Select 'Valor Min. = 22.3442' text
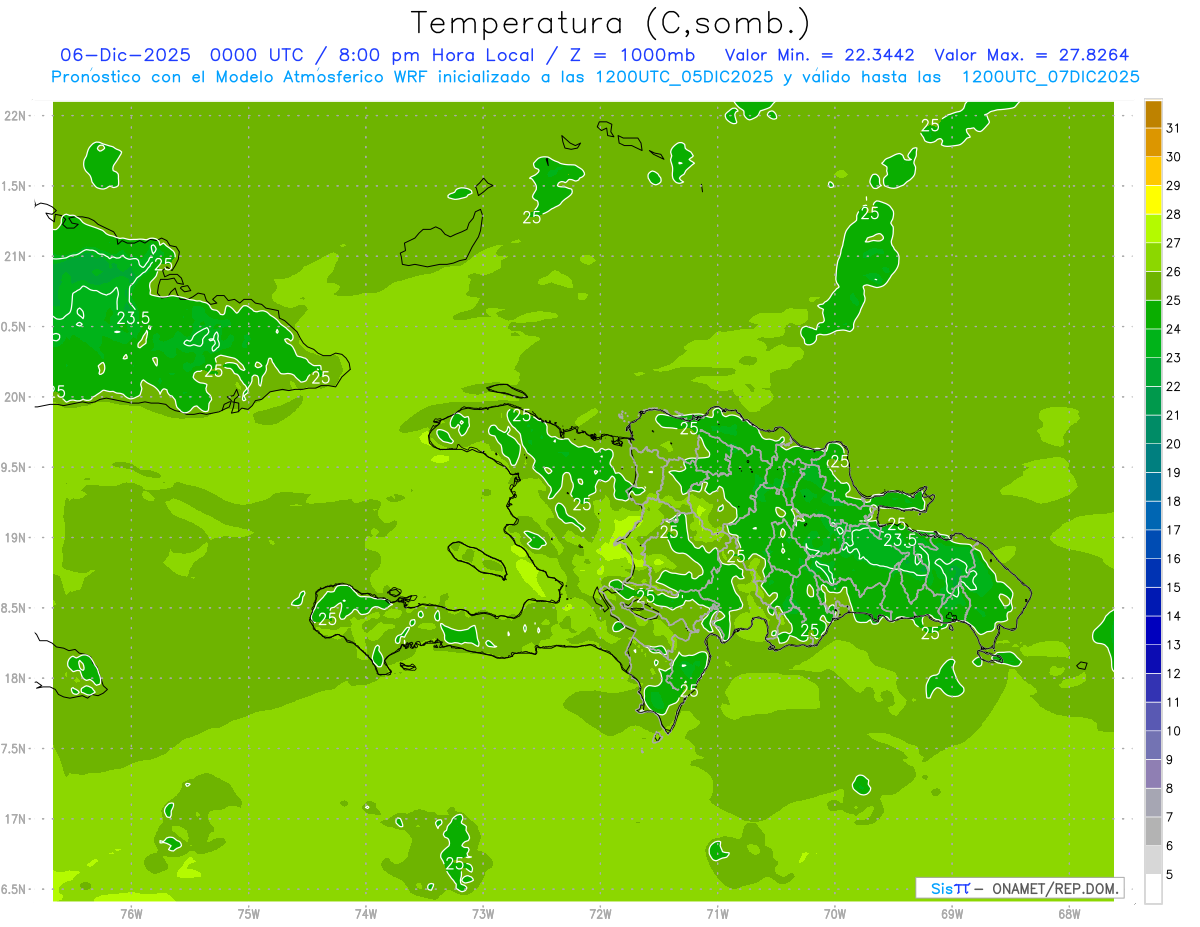 (x=819, y=55)
